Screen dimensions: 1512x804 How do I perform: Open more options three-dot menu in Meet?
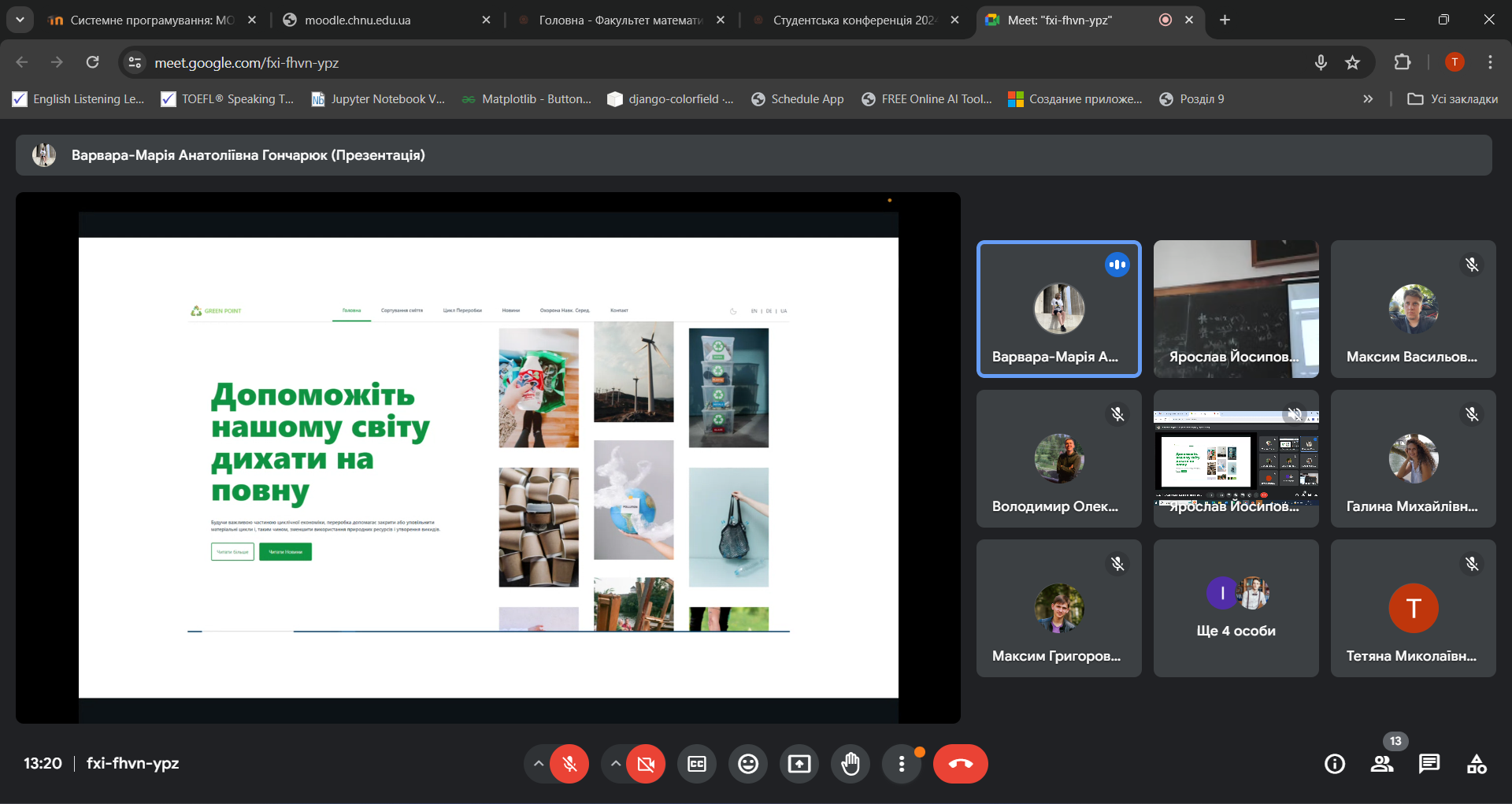coord(902,764)
